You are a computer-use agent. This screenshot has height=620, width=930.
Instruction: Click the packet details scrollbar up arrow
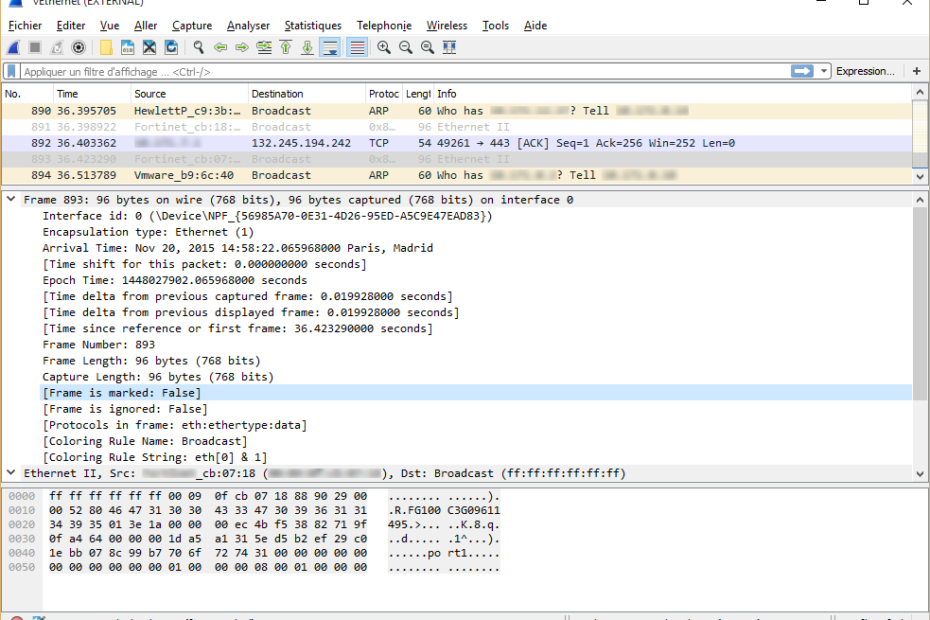tap(919, 200)
